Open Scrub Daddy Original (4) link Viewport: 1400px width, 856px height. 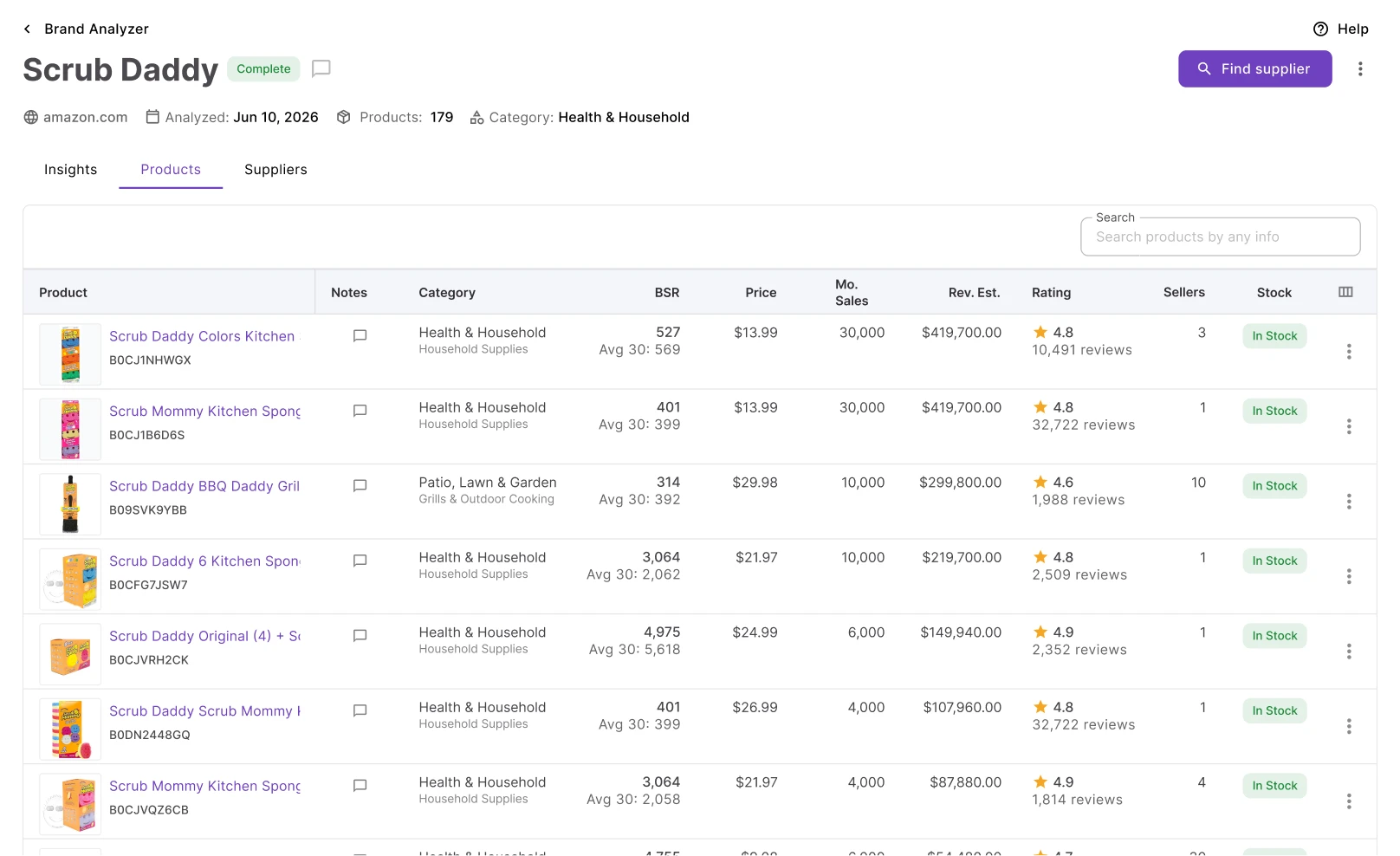(x=204, y=636)
